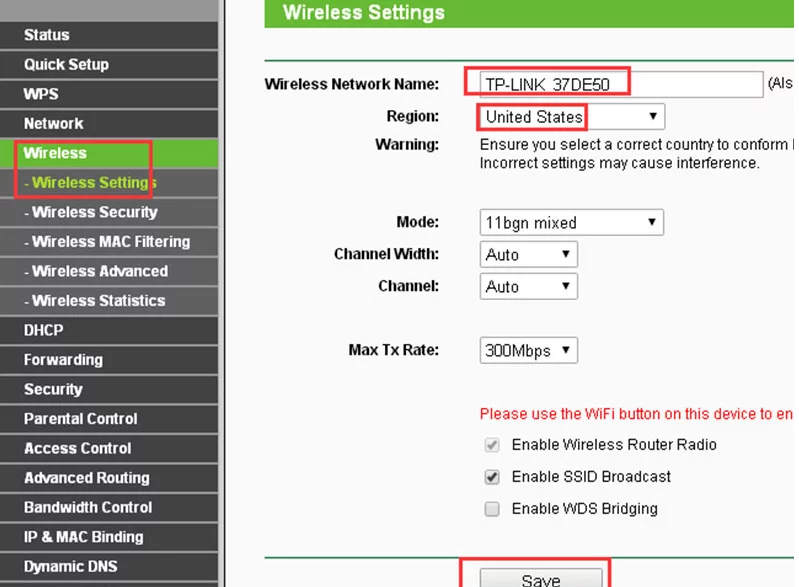
Task: Toggle Enable SSID Broadcast checkbox
Action: 492,477
